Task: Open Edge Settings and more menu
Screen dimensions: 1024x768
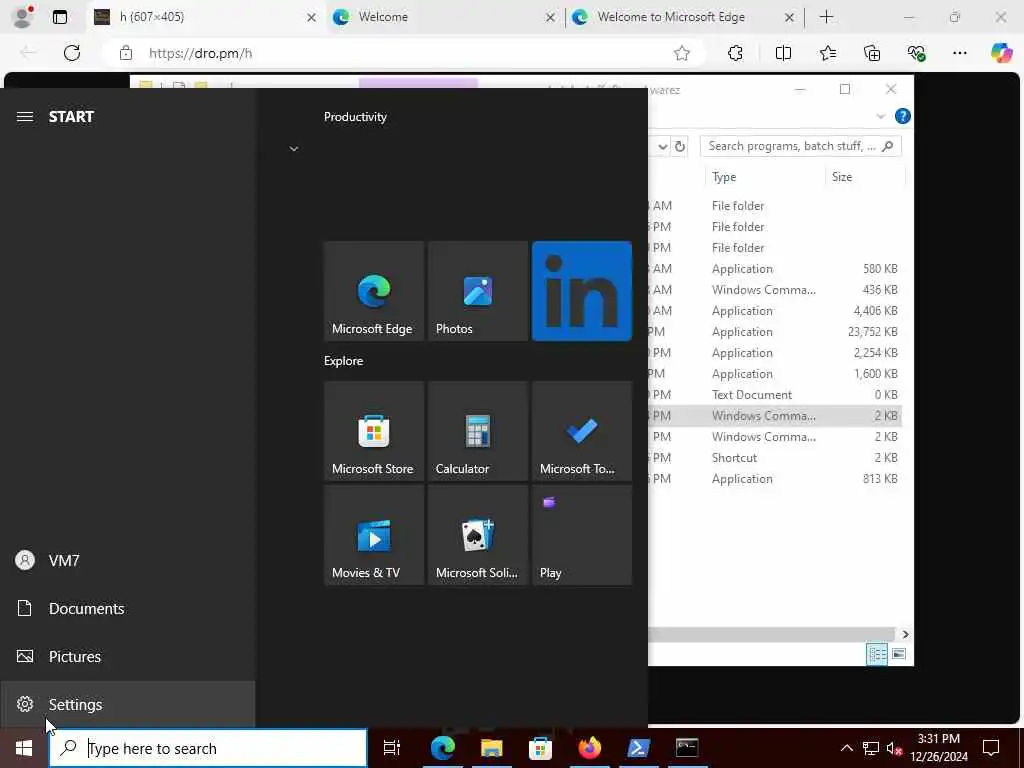Action: [959, 53]
